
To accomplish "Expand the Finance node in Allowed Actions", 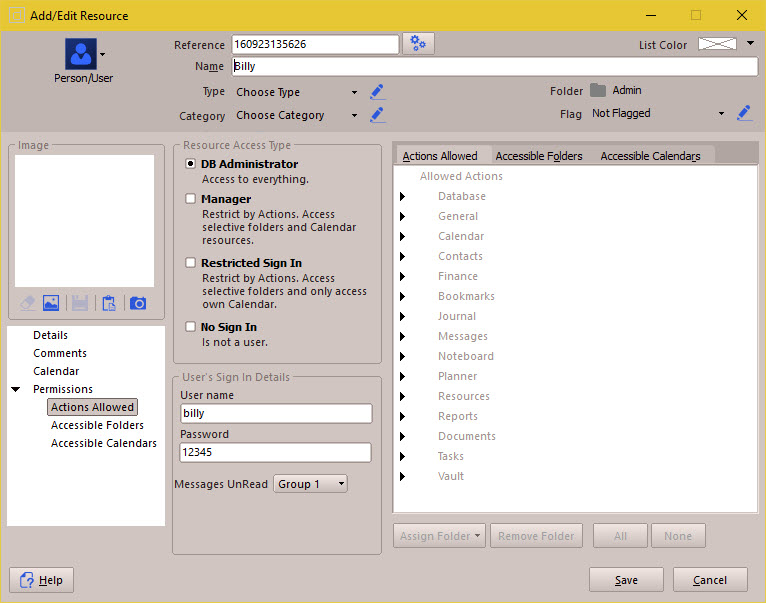I will tap(403, 276).
